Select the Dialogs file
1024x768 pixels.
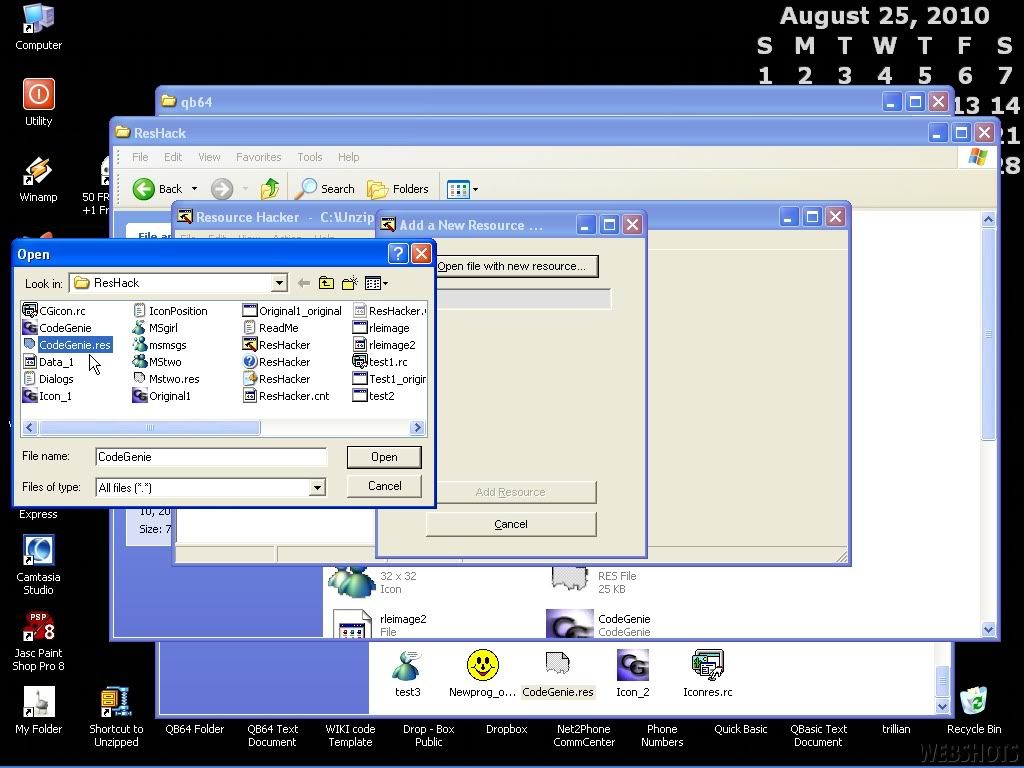pos(48,379)
